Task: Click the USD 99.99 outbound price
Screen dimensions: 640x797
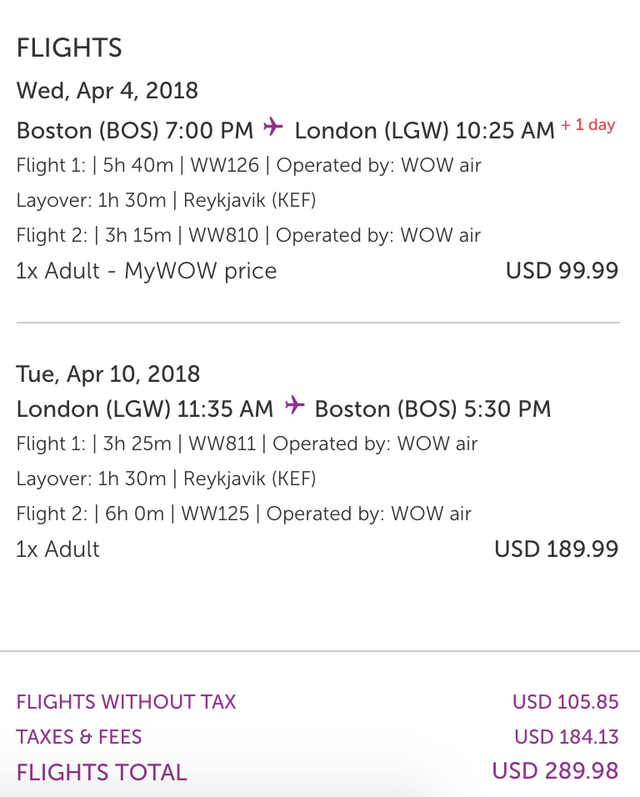Action: click(563, 271)
